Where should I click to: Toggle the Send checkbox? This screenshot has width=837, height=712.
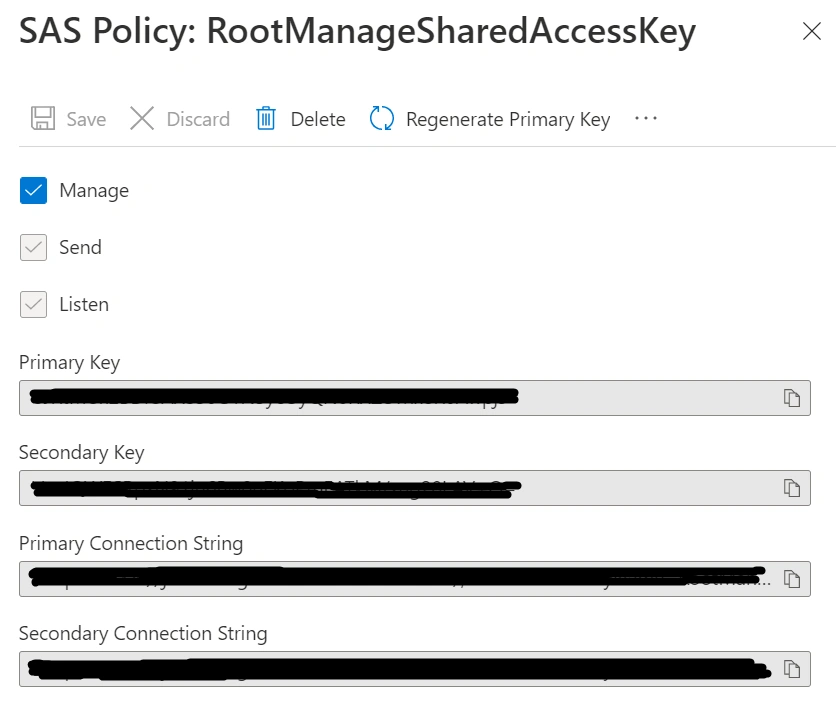coord(33,248)
